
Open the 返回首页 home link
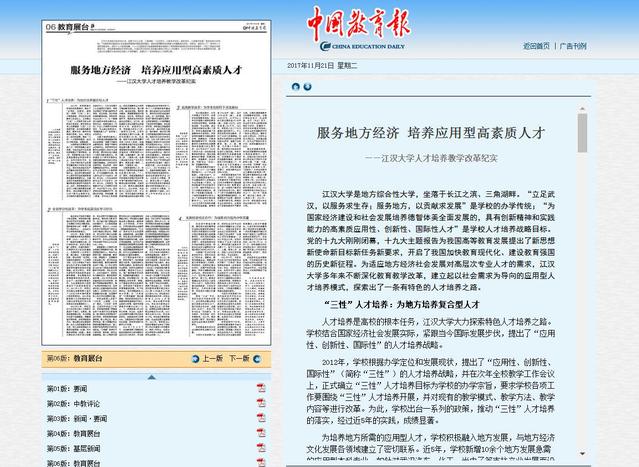click(536, 46)
